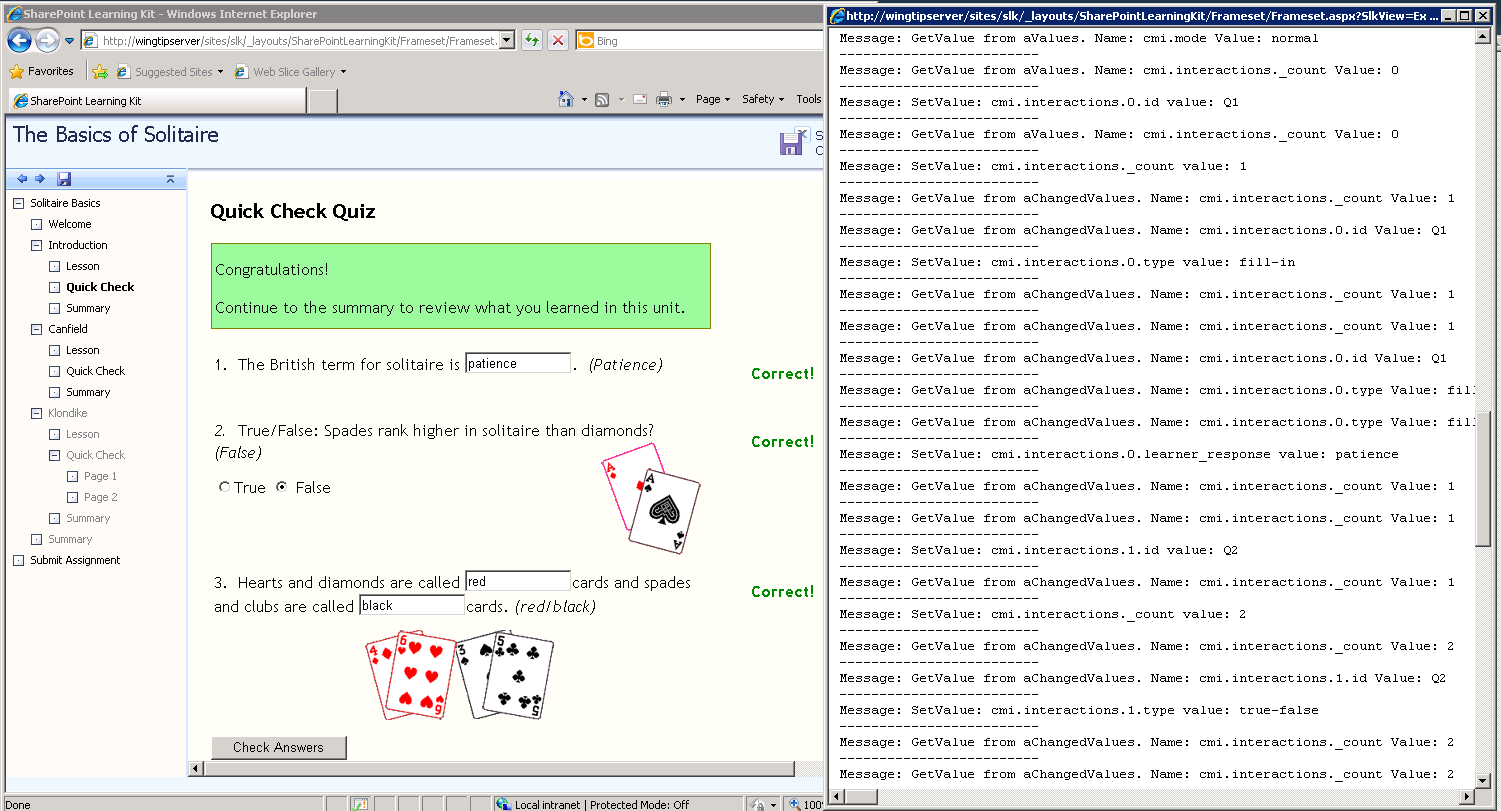The width and height of the screenshot is (1501, 811).
Task: Click the 'Congratulations!' message text
Action: pos(272,270)
